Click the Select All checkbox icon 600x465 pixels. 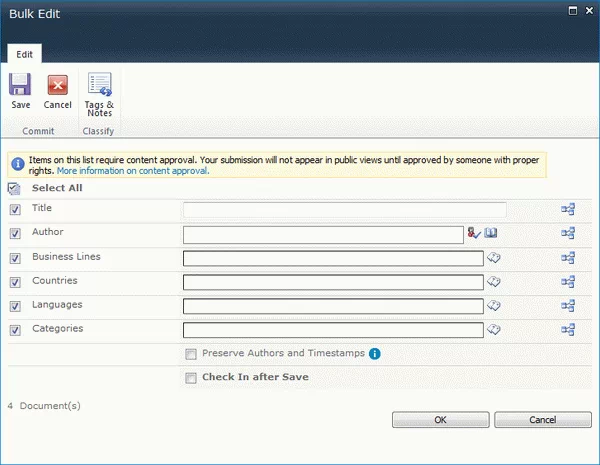[14, 188]
